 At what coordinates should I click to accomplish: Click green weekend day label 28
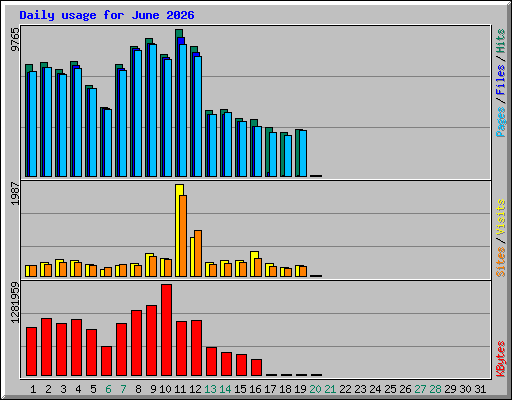[x=435, y=389]
